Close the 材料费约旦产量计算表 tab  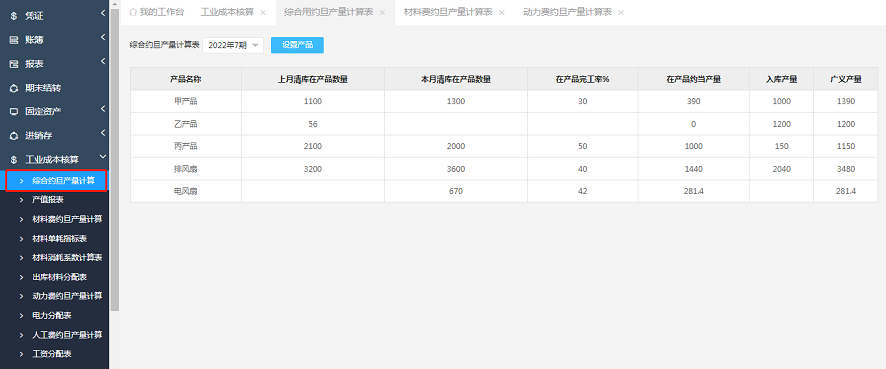[501, 12]
